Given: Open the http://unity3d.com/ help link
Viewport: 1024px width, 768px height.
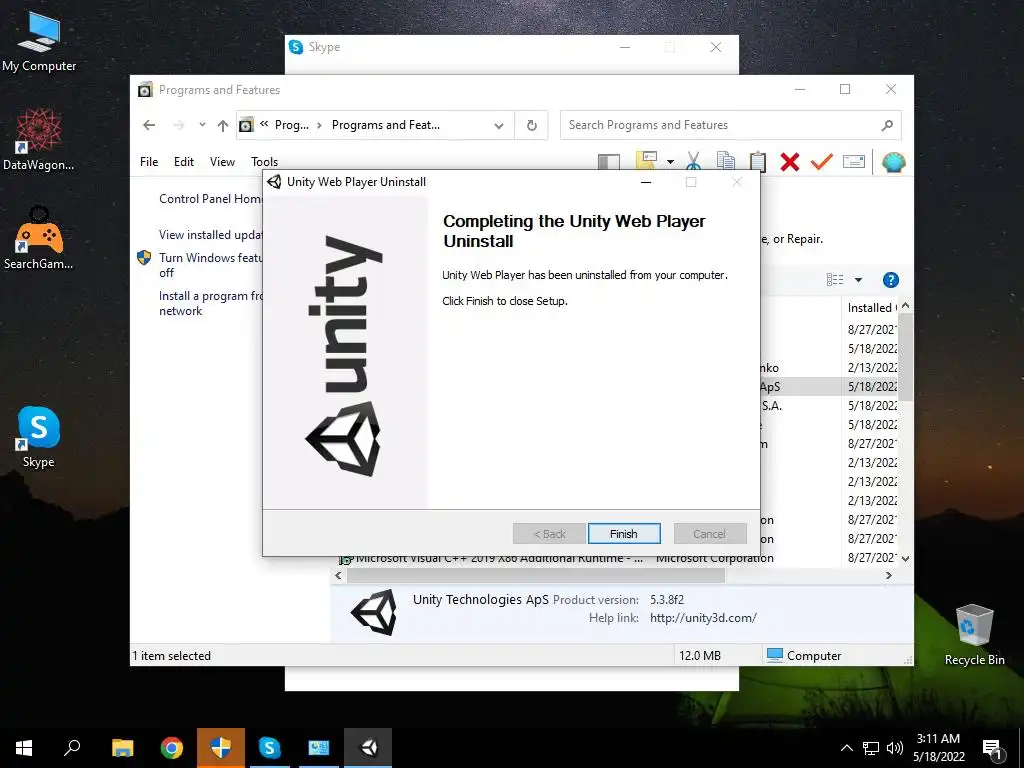Looking at the screenshot, I should coord(703,618).
